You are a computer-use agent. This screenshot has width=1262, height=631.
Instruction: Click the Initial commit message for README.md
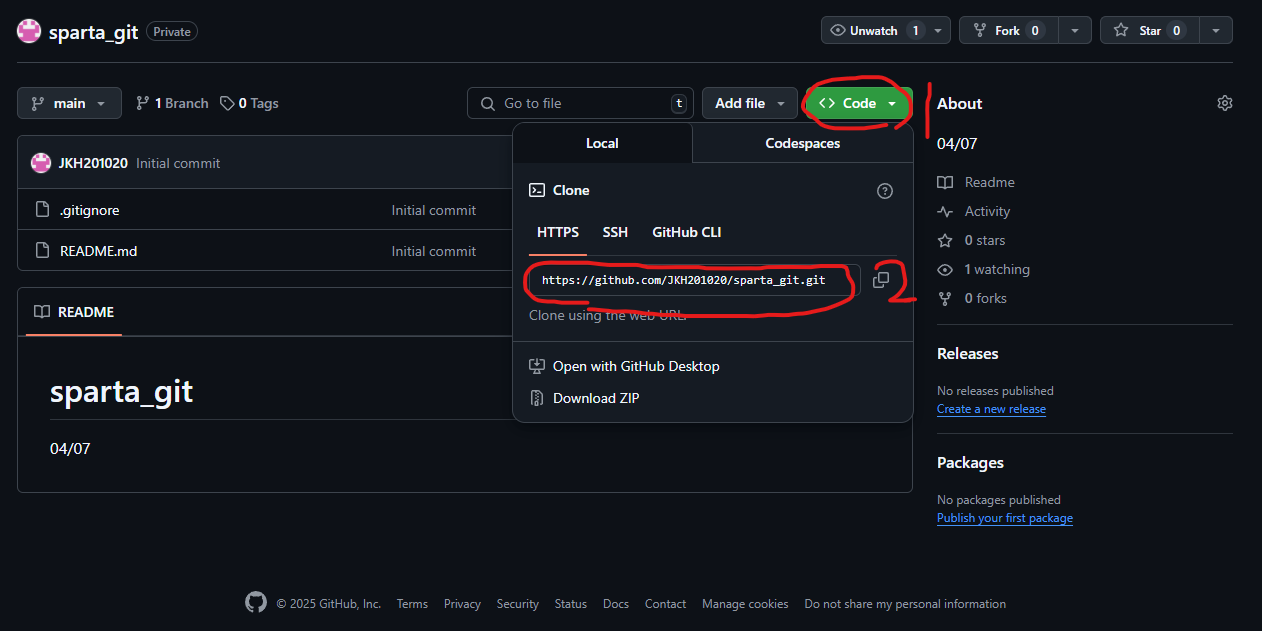click(x=434, y=251)
